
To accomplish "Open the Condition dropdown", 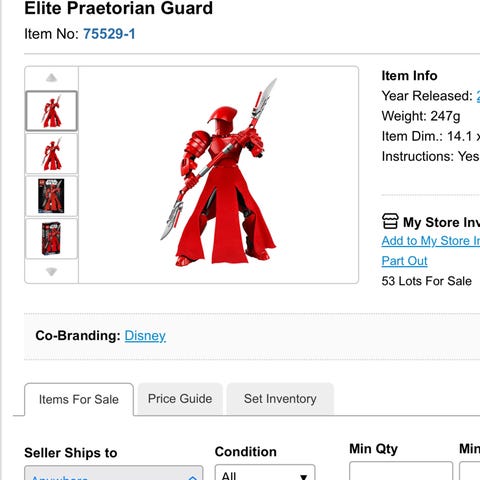I will [x=265, y=472].
